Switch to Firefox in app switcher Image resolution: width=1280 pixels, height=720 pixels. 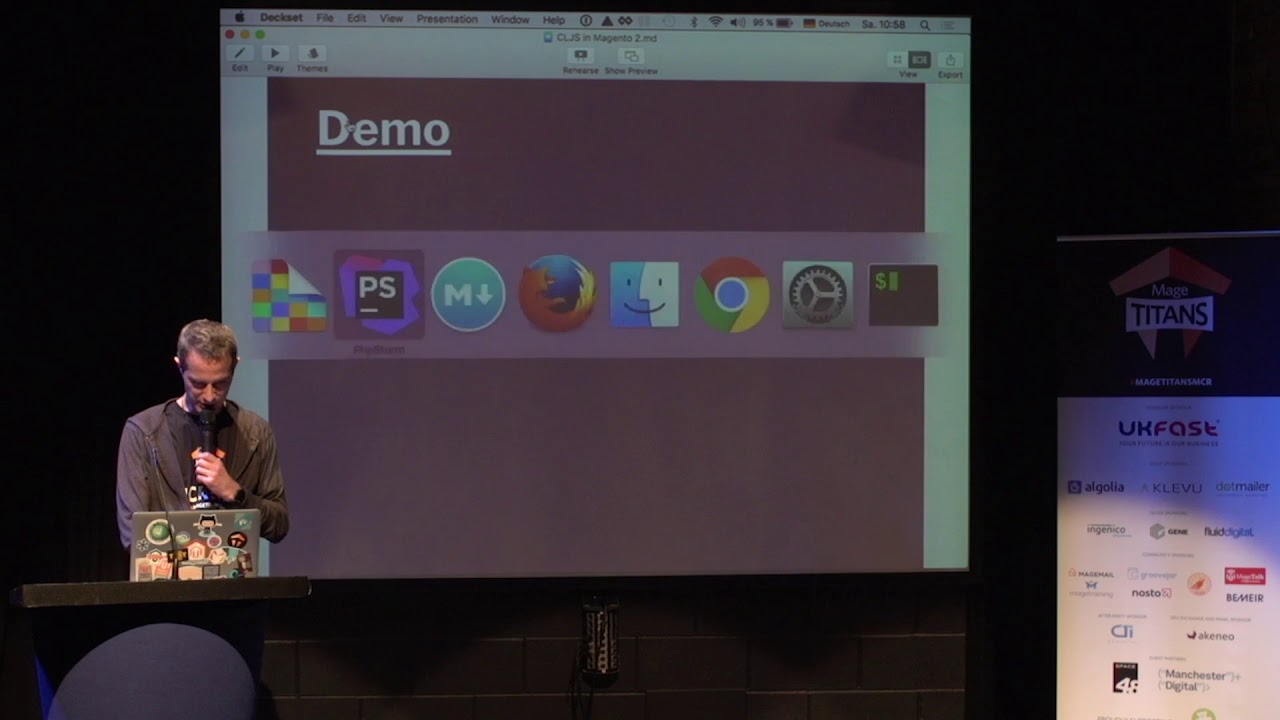557,294
